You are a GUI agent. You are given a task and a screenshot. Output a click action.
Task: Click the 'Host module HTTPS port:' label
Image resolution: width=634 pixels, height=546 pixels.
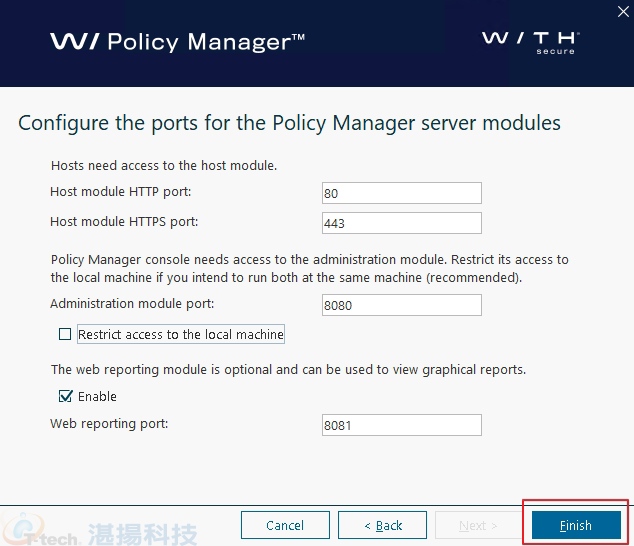[124, 222]
